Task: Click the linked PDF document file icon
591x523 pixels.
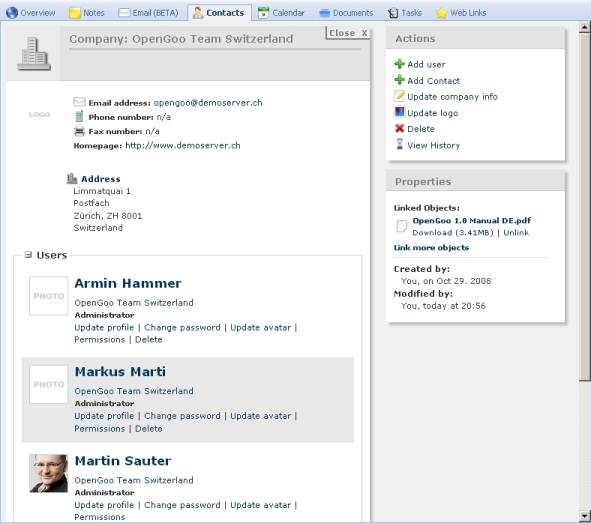Action: click(x=402, y=226)
